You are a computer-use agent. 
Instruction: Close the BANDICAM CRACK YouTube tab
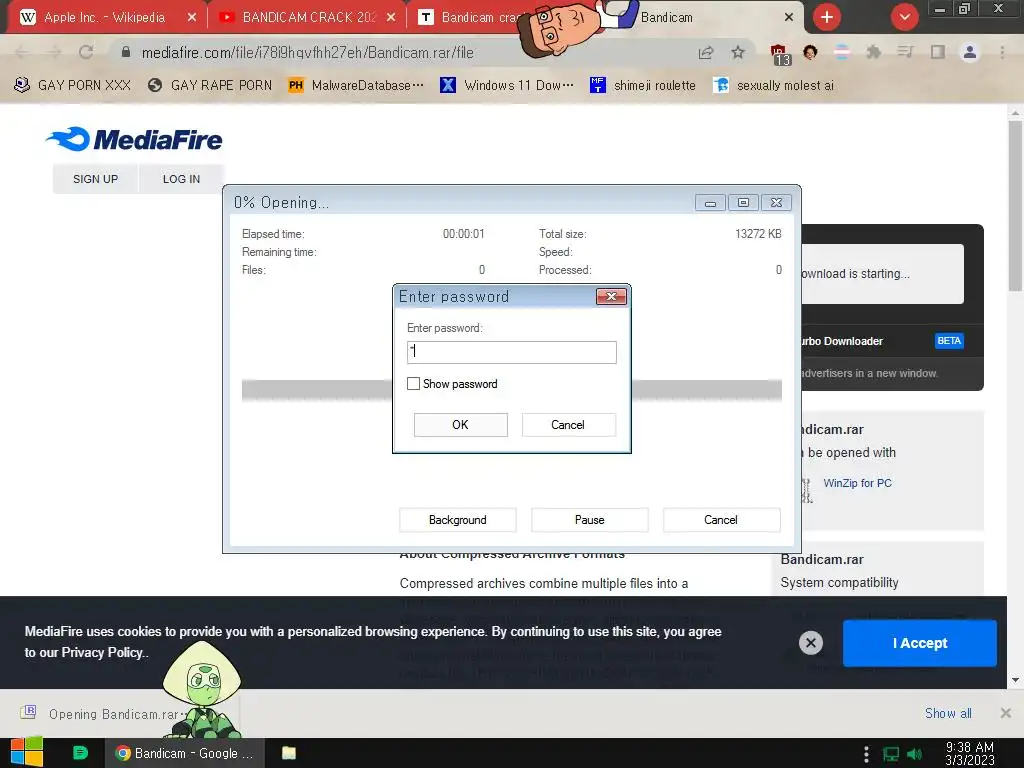(391, 18)
